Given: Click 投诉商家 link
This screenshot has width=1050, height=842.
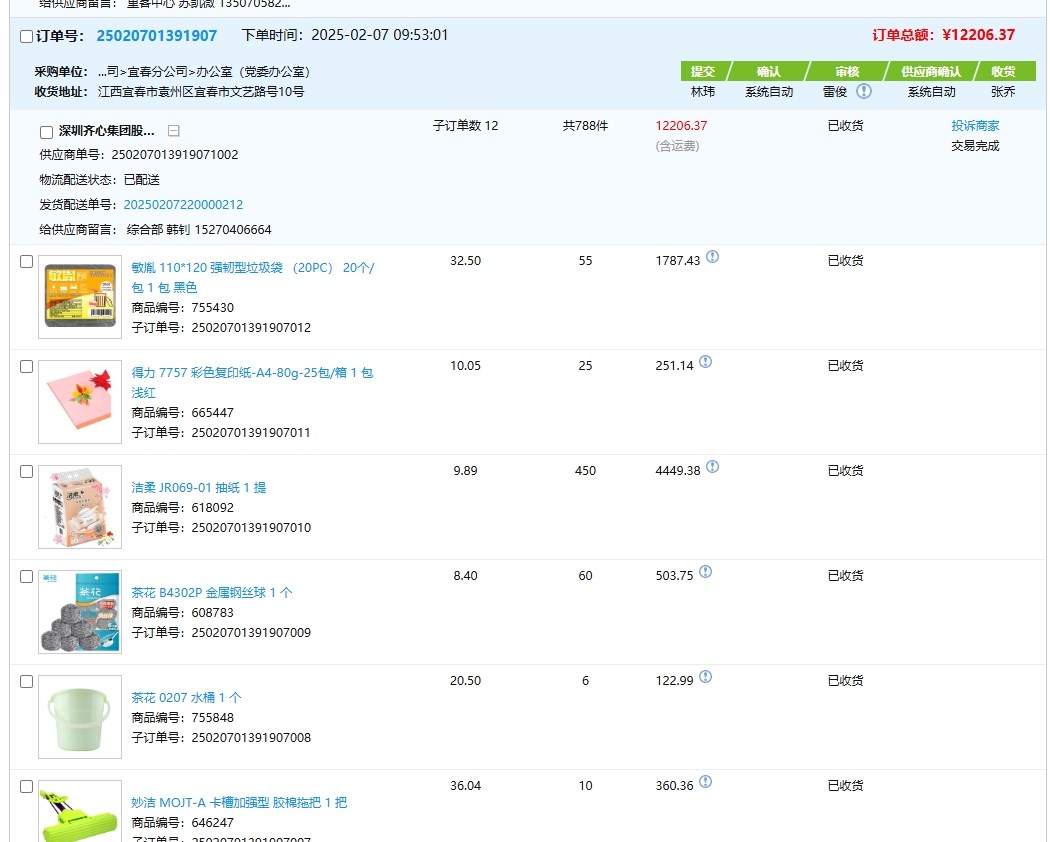Looking at the screenshot, I should [975, 125].
